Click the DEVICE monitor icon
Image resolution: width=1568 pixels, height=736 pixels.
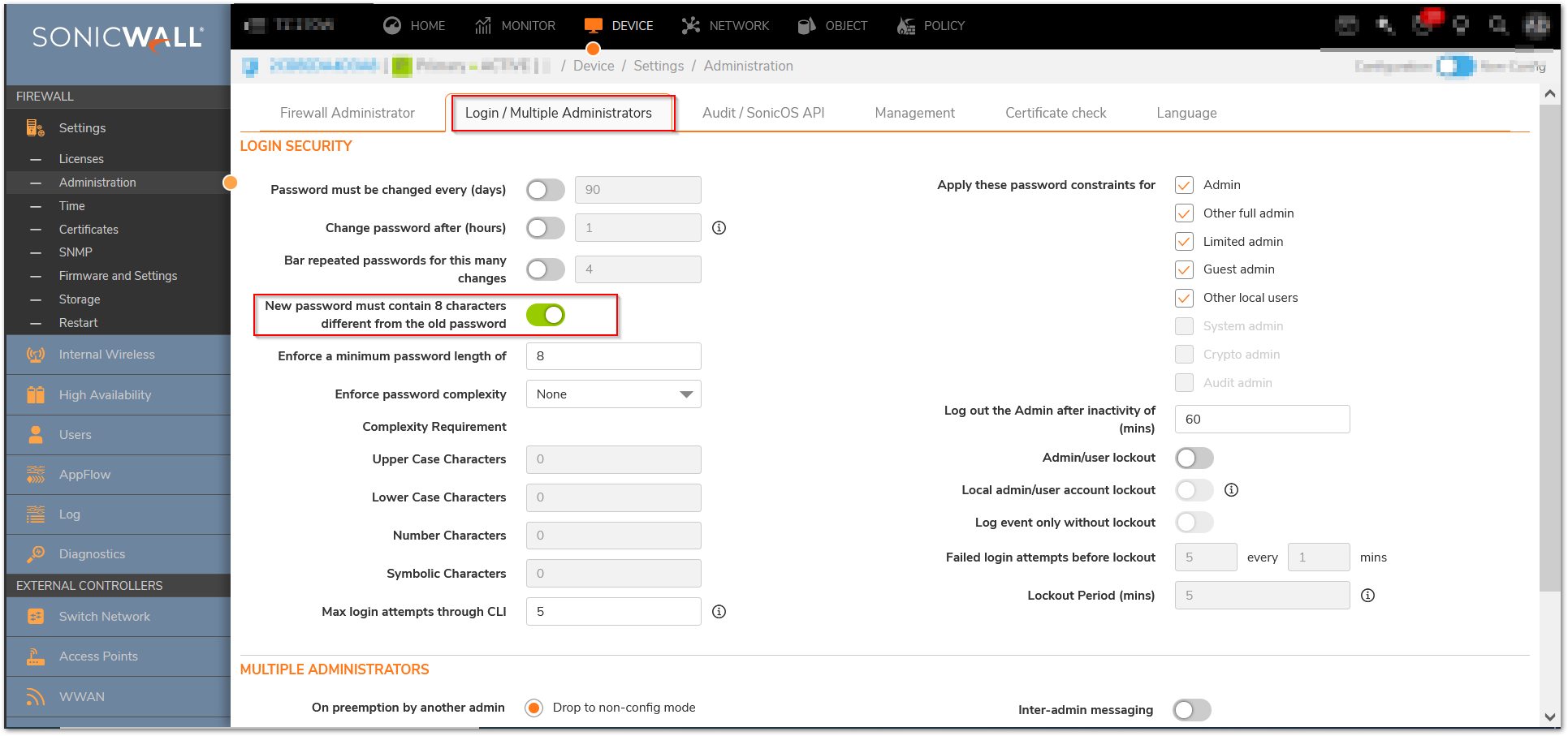pos(594,25)
